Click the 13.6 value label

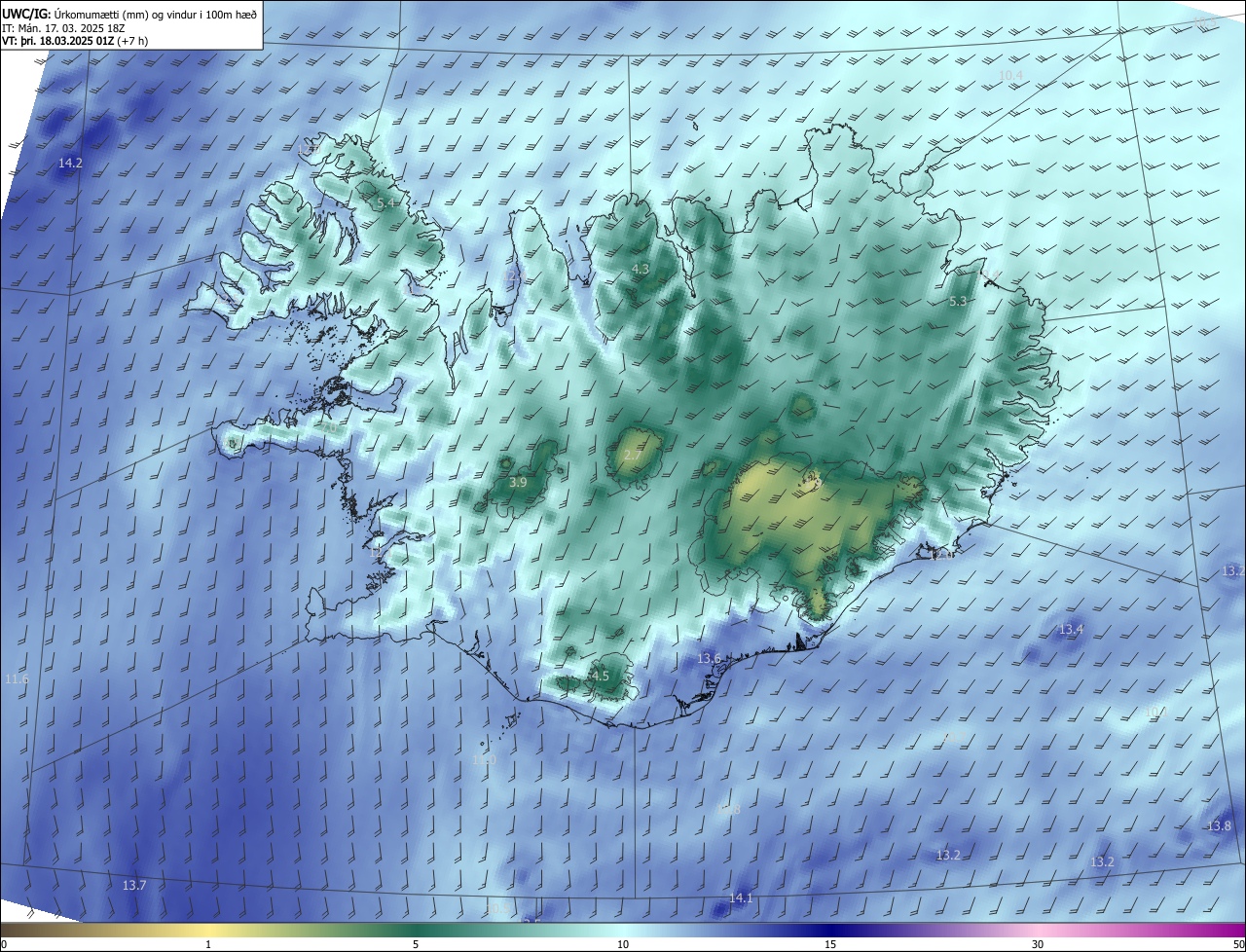pyautogui.click(x=709, y=659)
